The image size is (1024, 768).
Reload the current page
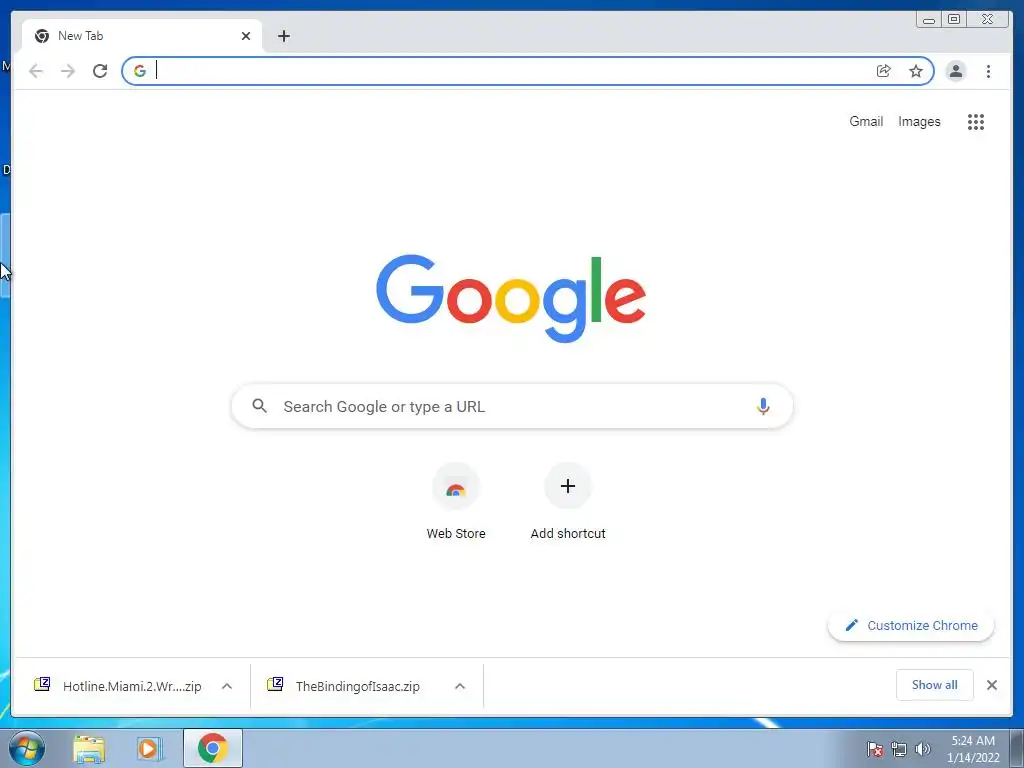pyautogui.click(x=100, y=71)
